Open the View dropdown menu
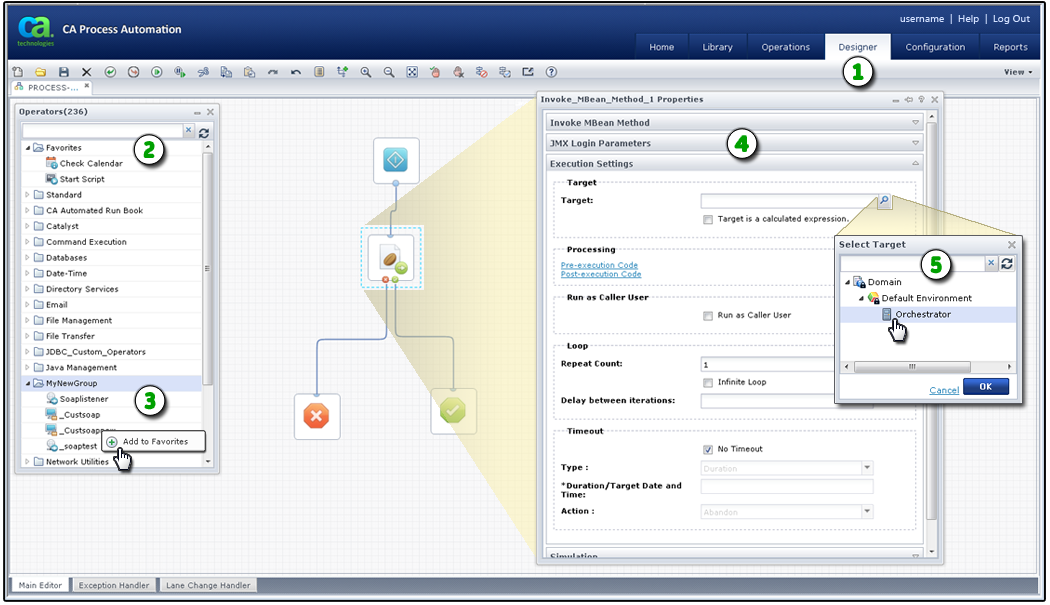The image size is (1050, 605). 1013,71
